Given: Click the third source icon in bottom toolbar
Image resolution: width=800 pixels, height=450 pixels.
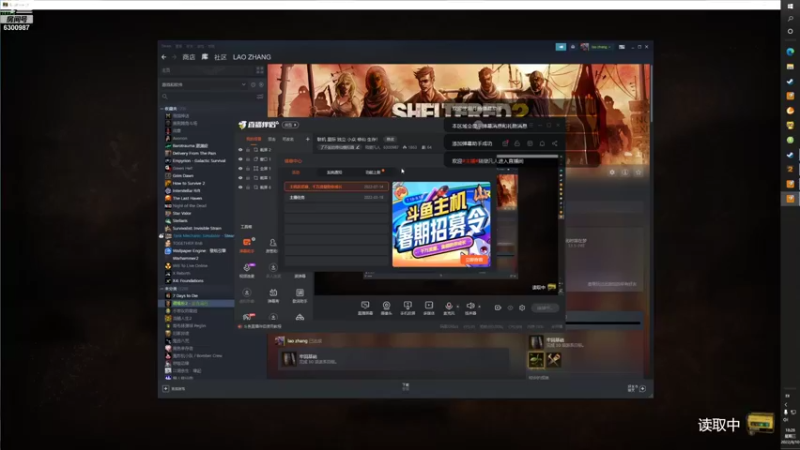Looking at the screenshot, I should click(407, 305).
